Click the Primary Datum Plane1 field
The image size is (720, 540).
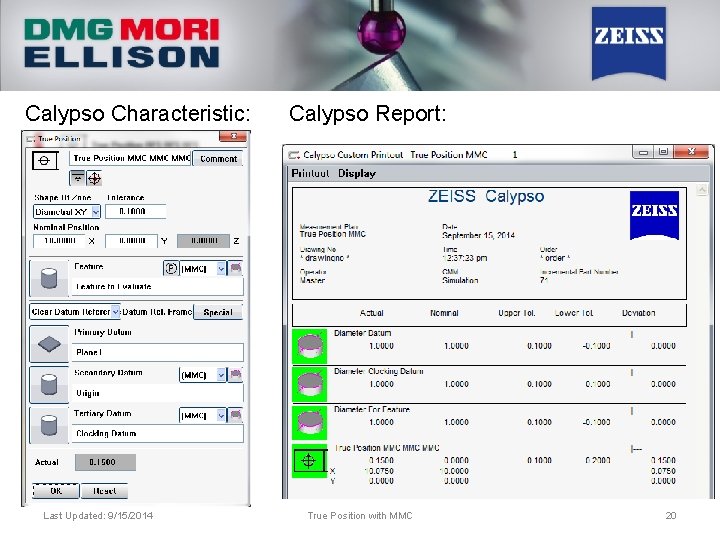pos(158,353)
